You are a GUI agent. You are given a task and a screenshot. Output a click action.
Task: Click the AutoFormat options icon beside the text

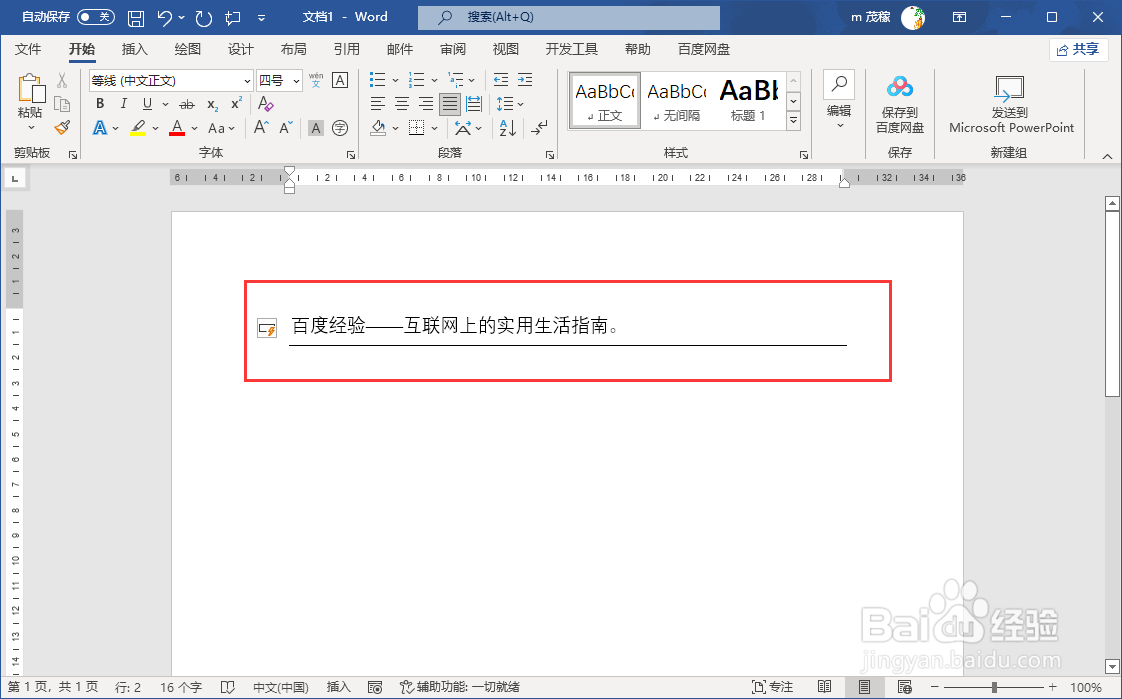(x=267, y=328)
